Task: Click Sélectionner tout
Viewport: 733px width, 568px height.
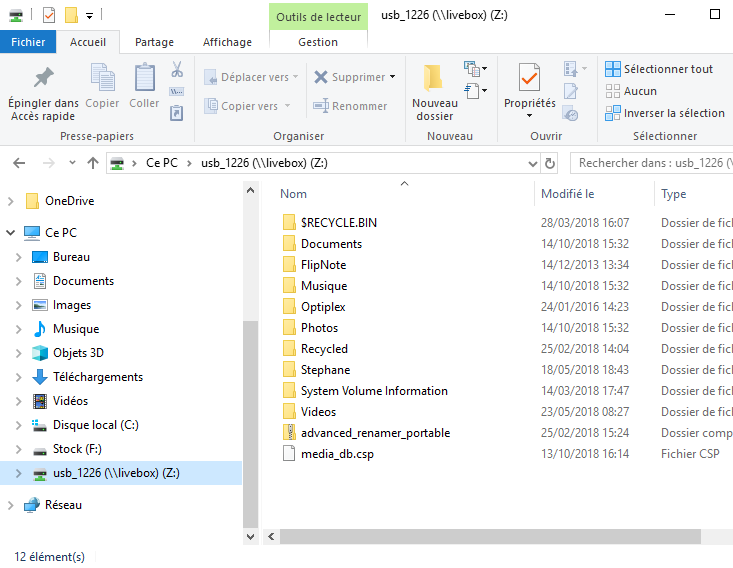Action: [659, 69]
